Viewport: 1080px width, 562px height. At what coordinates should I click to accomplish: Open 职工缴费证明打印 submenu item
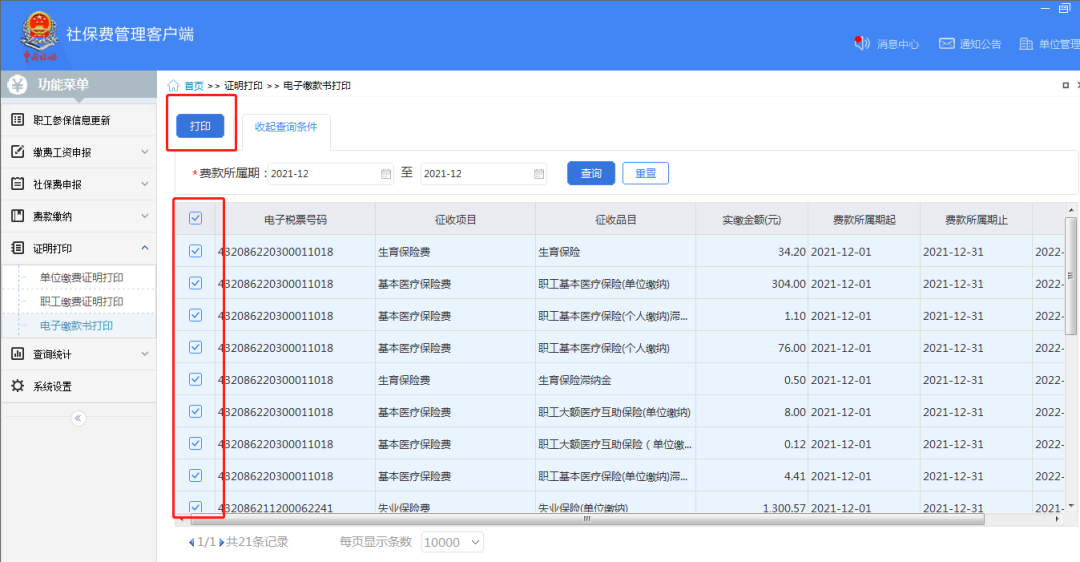click(81, 302)
